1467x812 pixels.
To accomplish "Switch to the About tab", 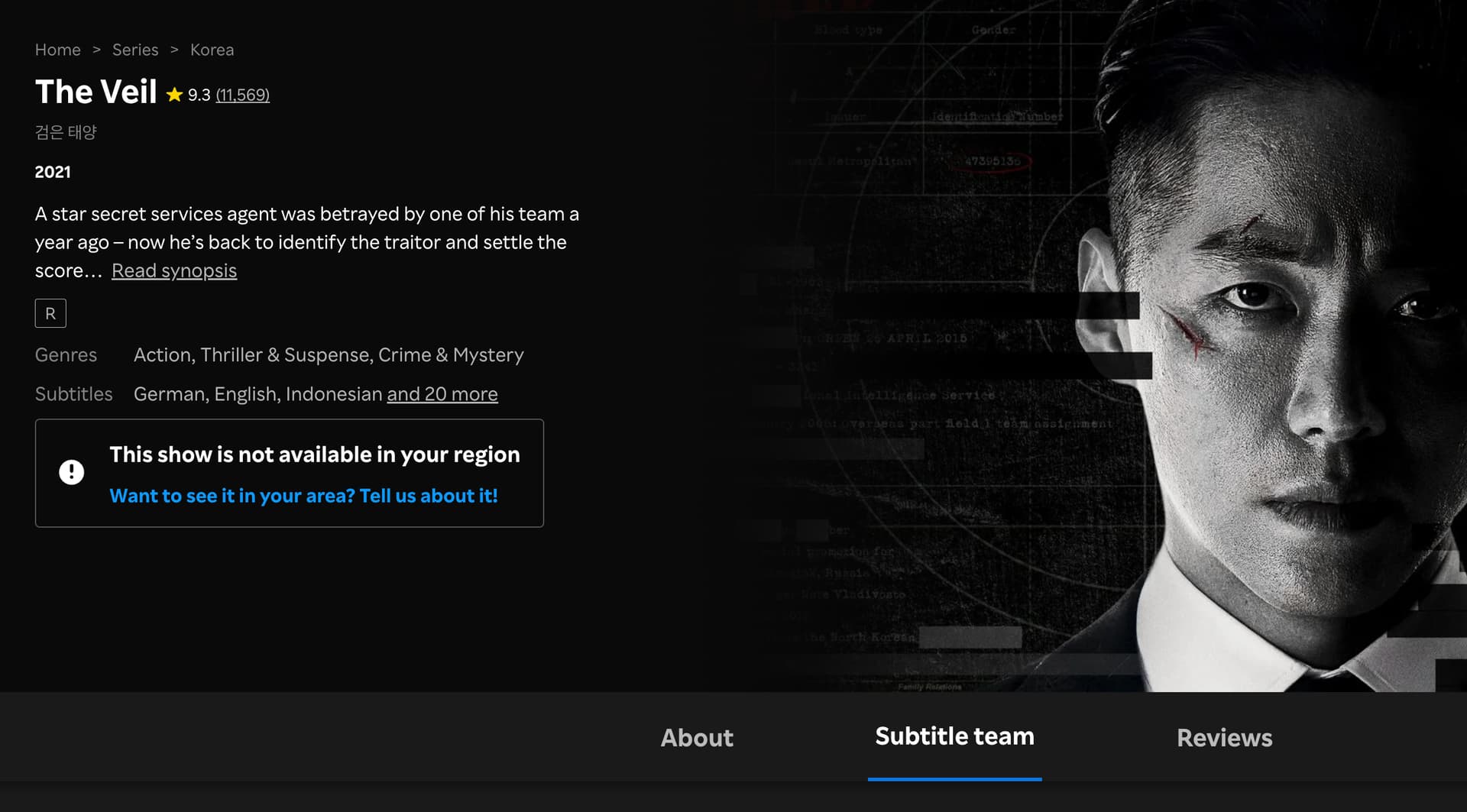I will point(697,737).
